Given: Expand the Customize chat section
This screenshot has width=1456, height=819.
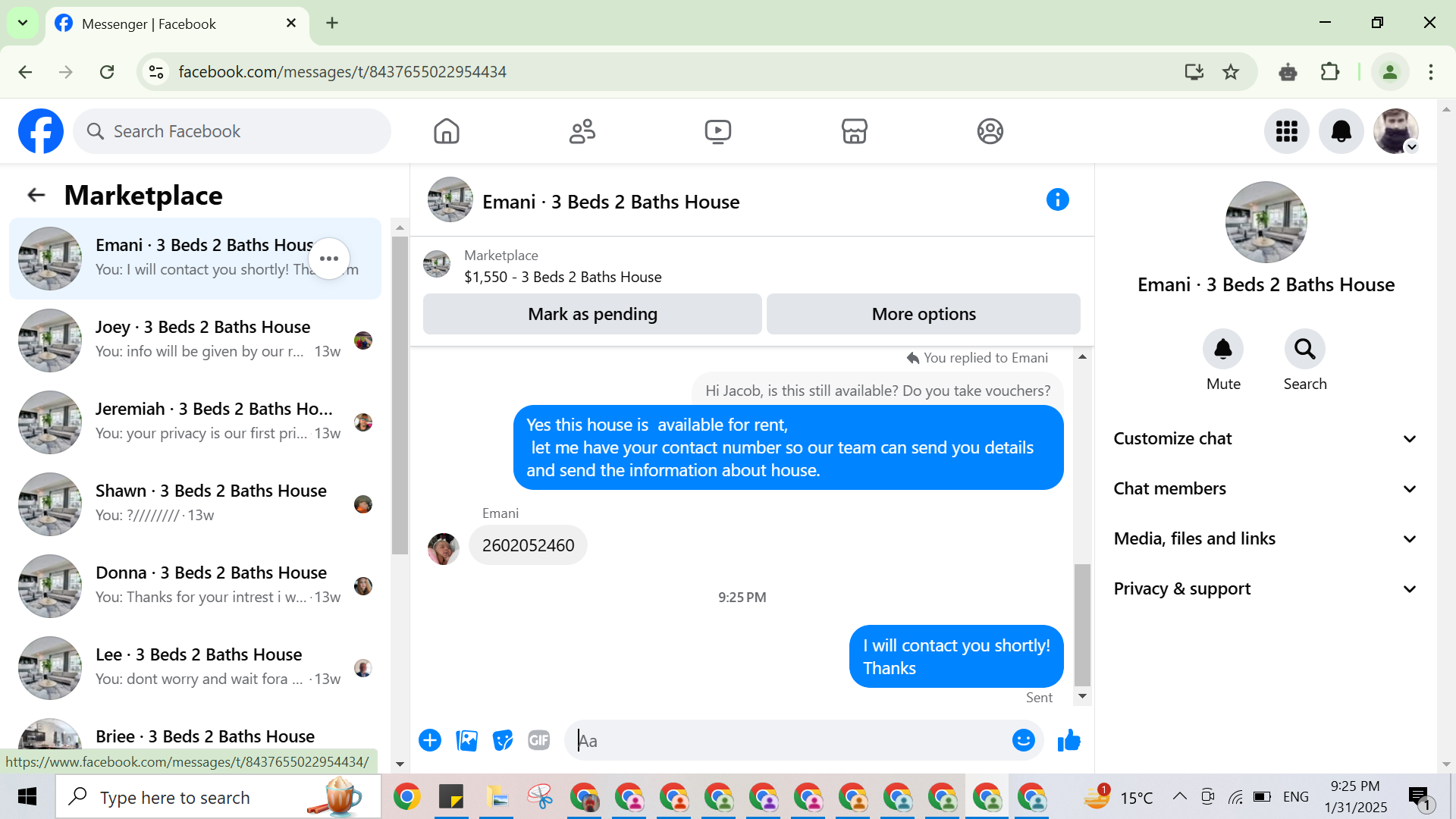Looking at the screenshot, I should (1266, 438).
